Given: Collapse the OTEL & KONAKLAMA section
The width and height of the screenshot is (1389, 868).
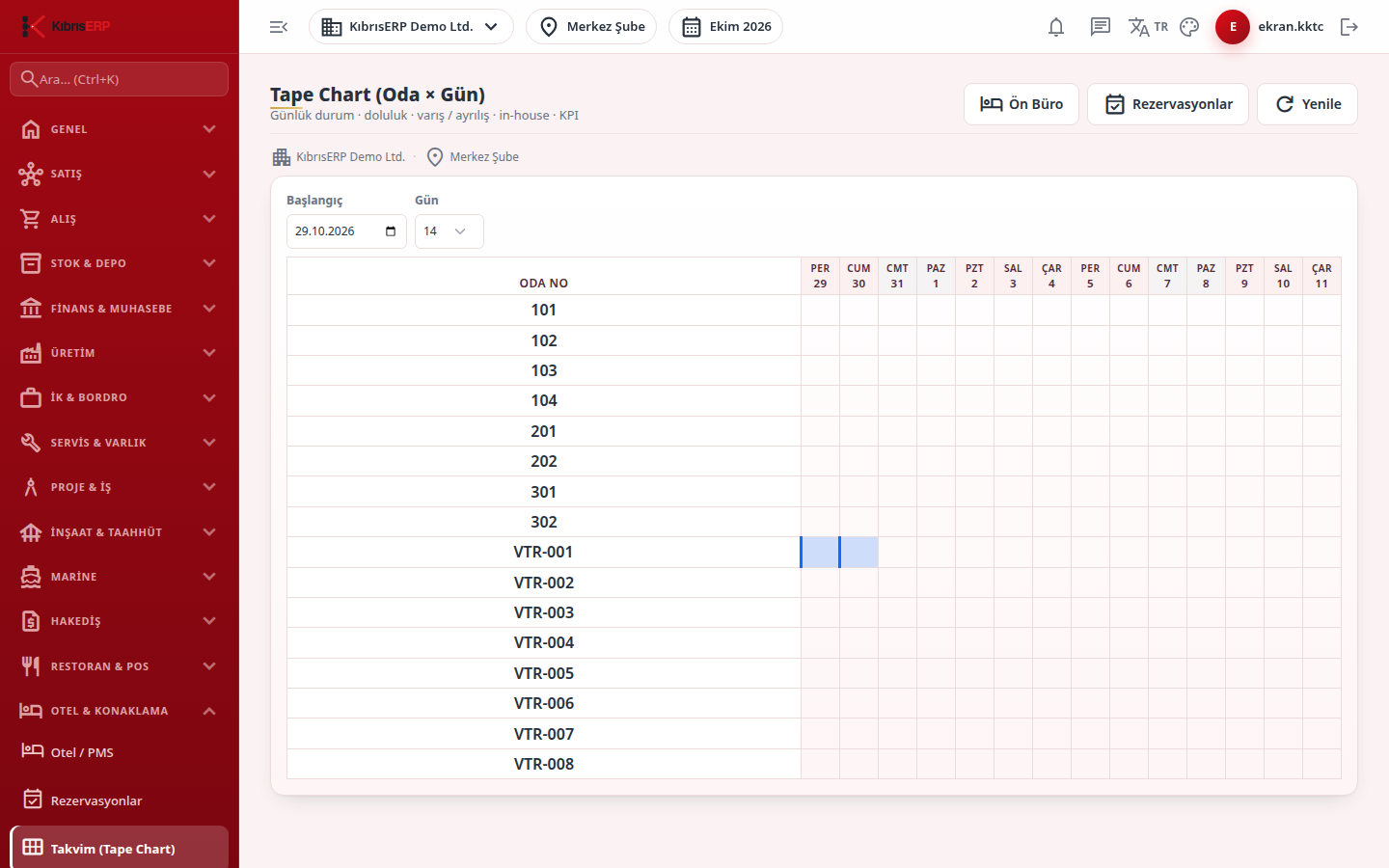Looking at the screenshot, I should pos(120,711).
